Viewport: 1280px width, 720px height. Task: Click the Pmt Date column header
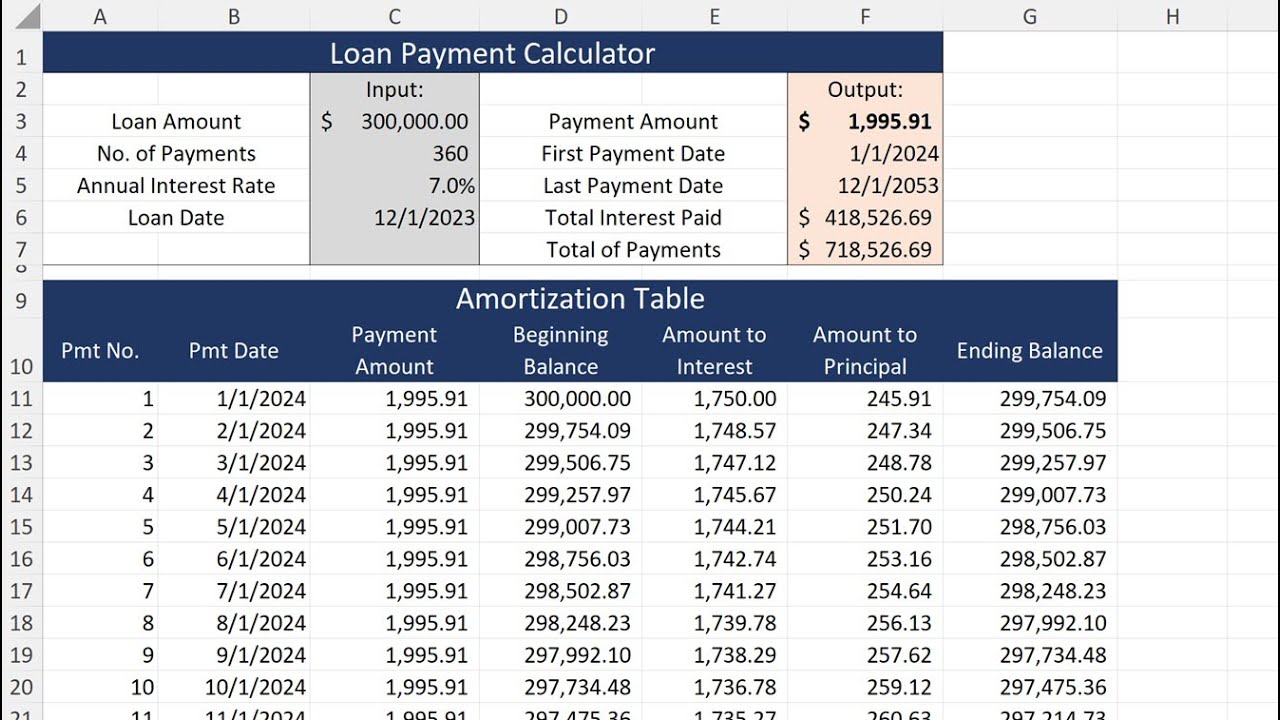pos(234,350)
